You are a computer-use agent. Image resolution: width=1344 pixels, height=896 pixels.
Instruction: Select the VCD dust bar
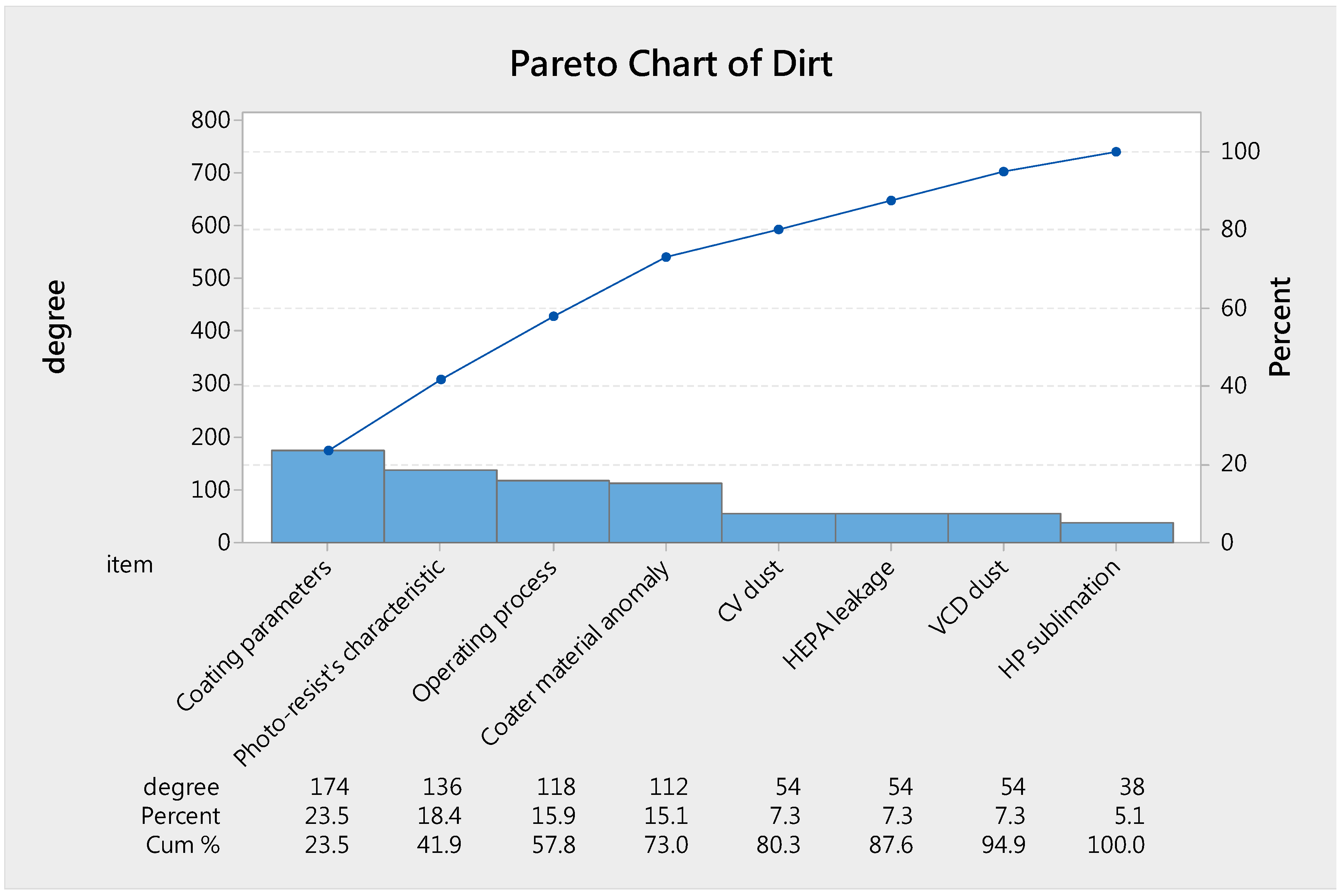[x=1004, y=528]
